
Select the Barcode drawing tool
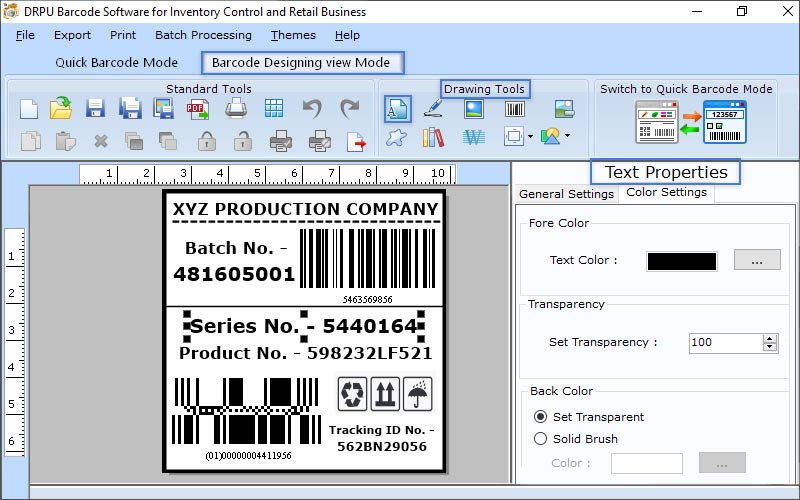point(514,109)
